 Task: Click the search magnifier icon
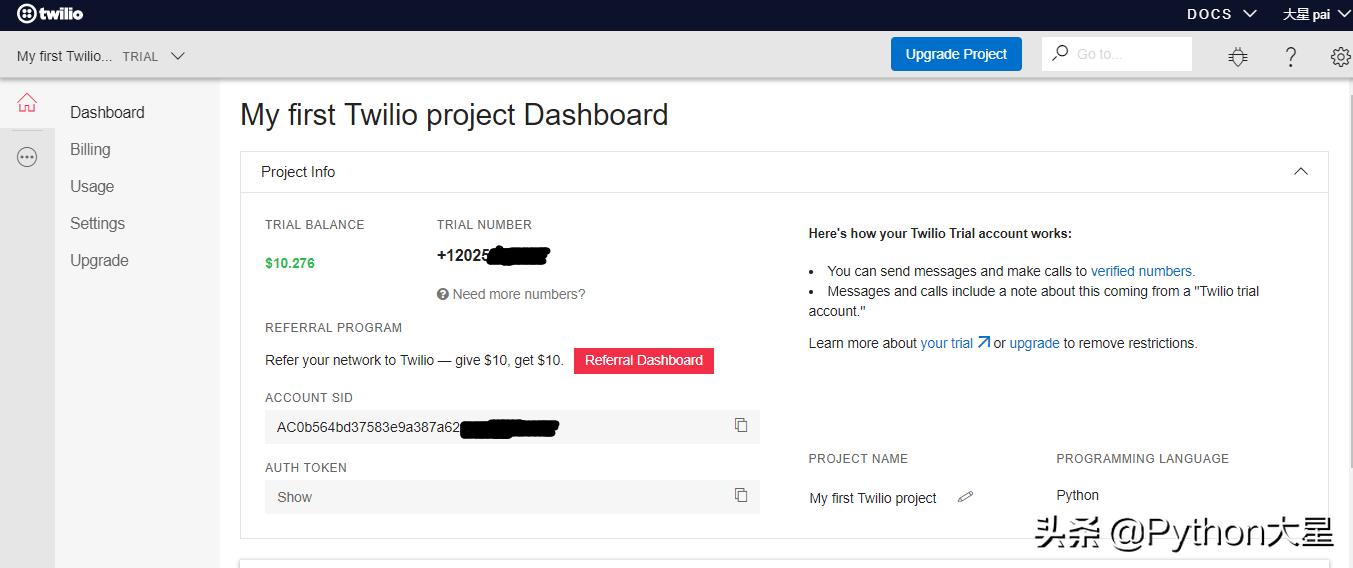click(x=1060, y=53)
